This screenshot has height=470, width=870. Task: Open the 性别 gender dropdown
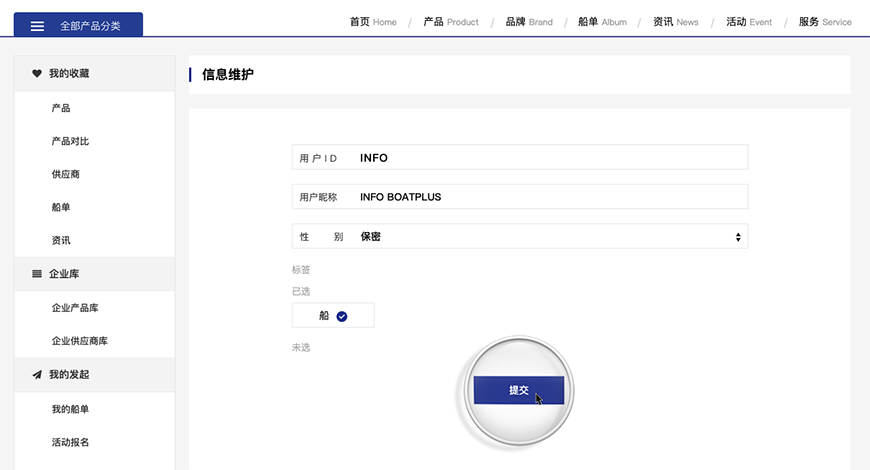click(x=519, y=237)
